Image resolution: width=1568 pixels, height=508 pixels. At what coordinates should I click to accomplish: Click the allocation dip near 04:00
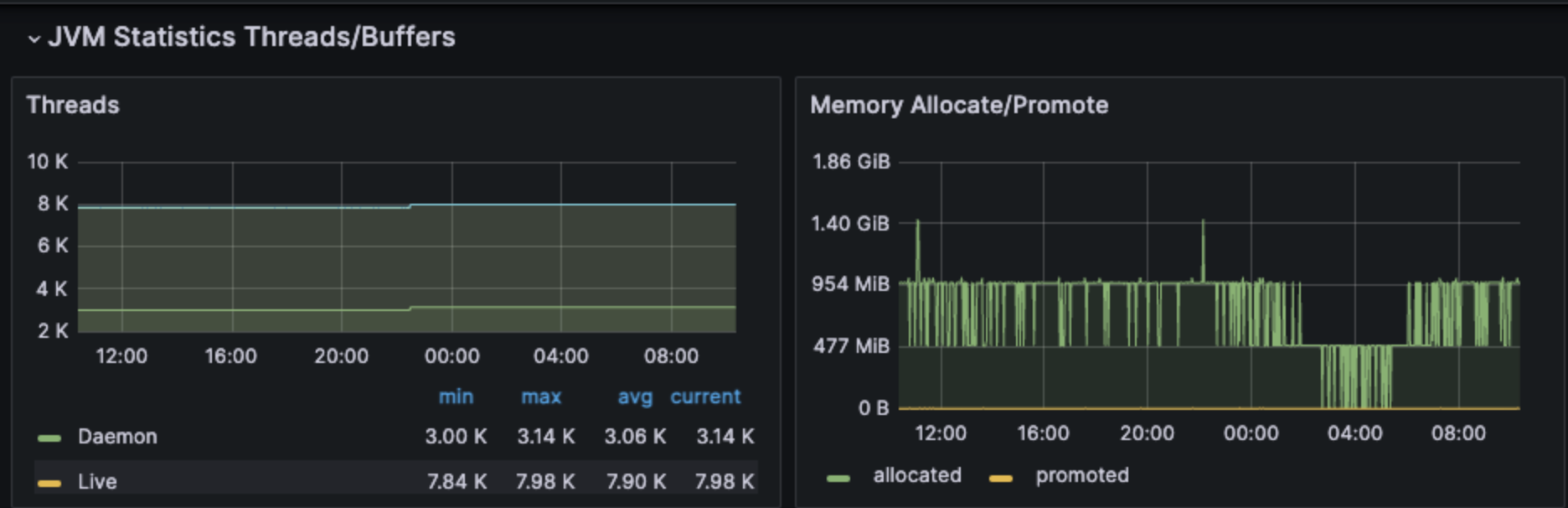coord(1356,376)
